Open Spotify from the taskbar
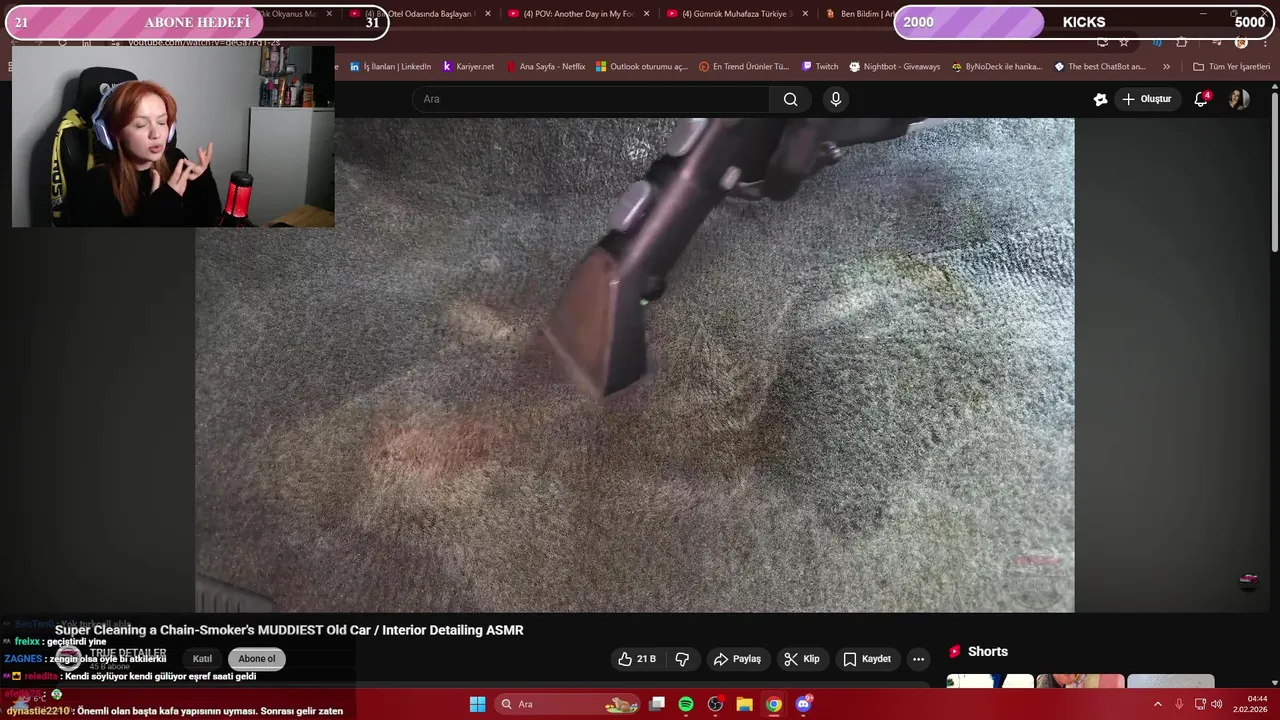The width and height of the screenshot is (1280, 720). coord(686,704)
